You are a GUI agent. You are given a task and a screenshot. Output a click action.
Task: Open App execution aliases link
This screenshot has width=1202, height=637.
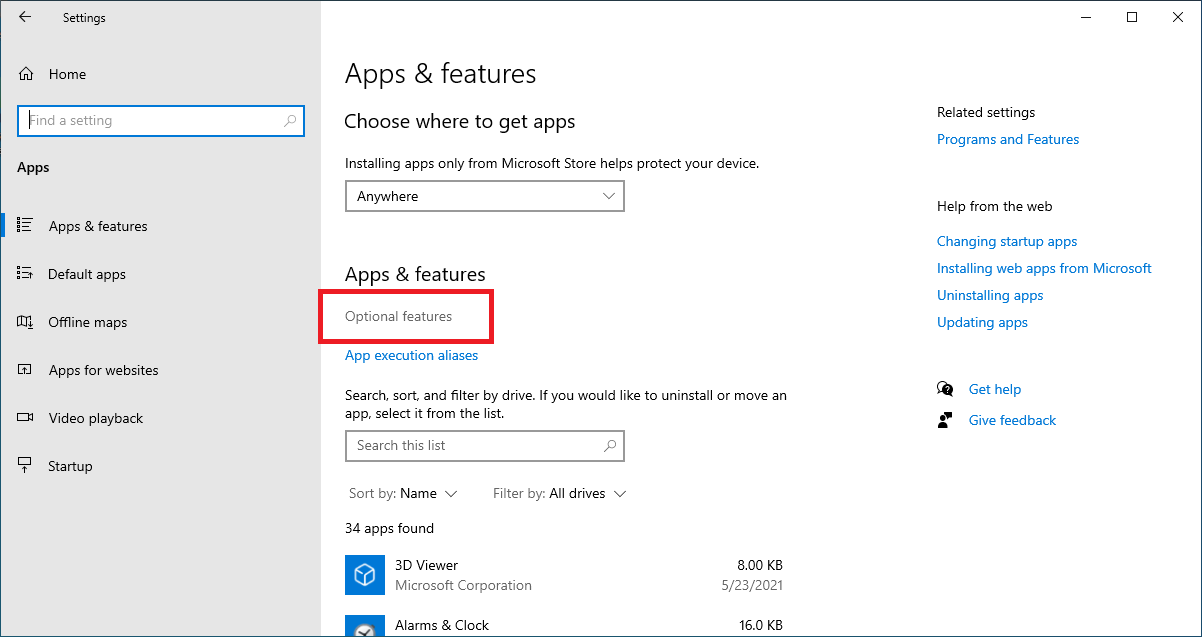click(x=411, y=356)
